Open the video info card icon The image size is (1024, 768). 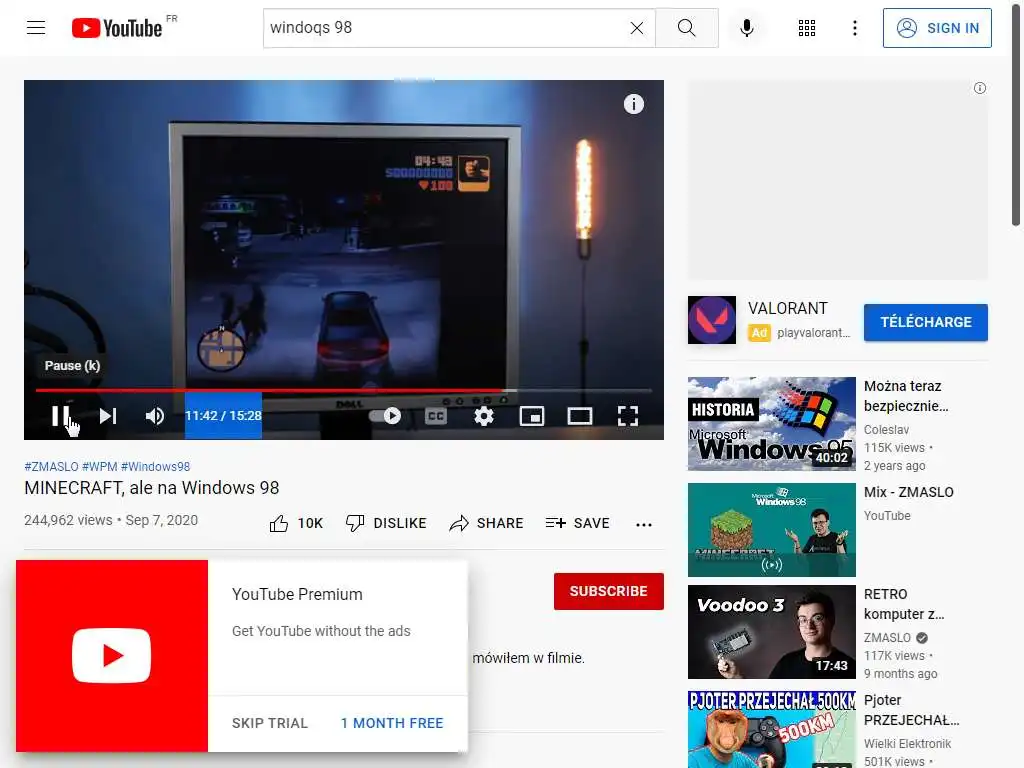point(633,104)
